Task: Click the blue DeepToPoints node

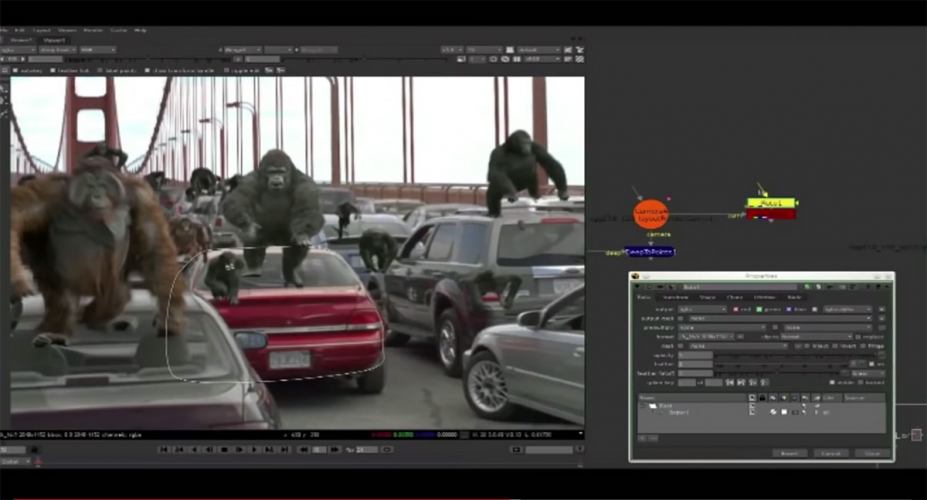Action: pos(648,252)
